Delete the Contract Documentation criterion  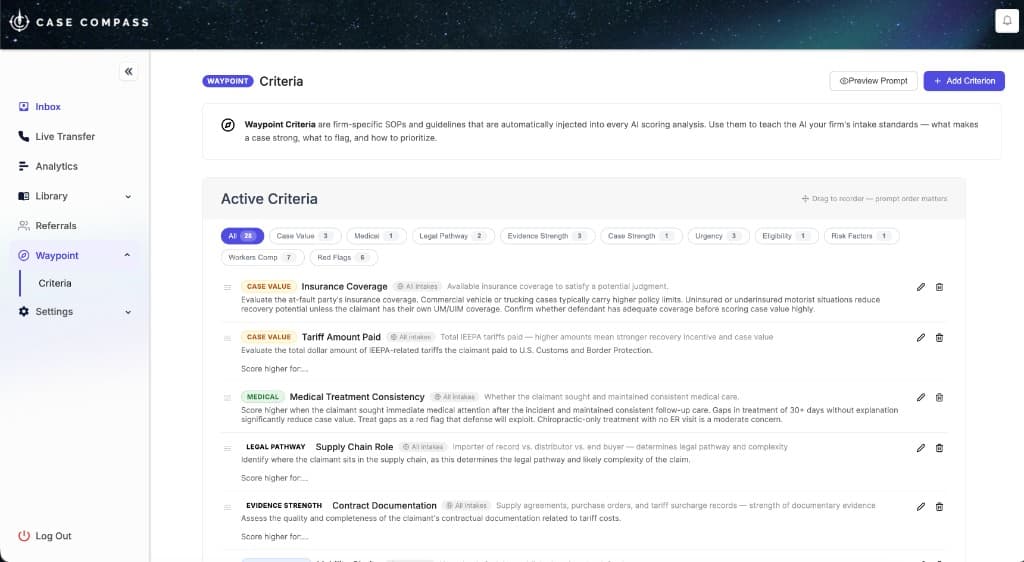939,506
